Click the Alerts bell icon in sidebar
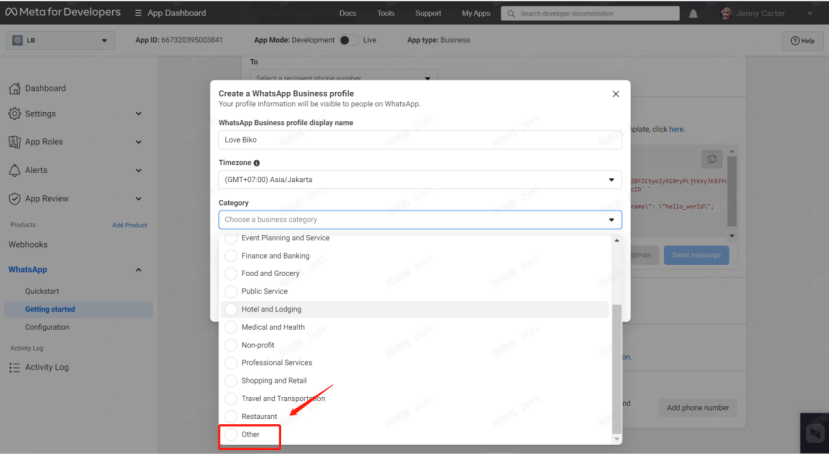The height and width of the screenshot is (455, 830). (14, 170)
